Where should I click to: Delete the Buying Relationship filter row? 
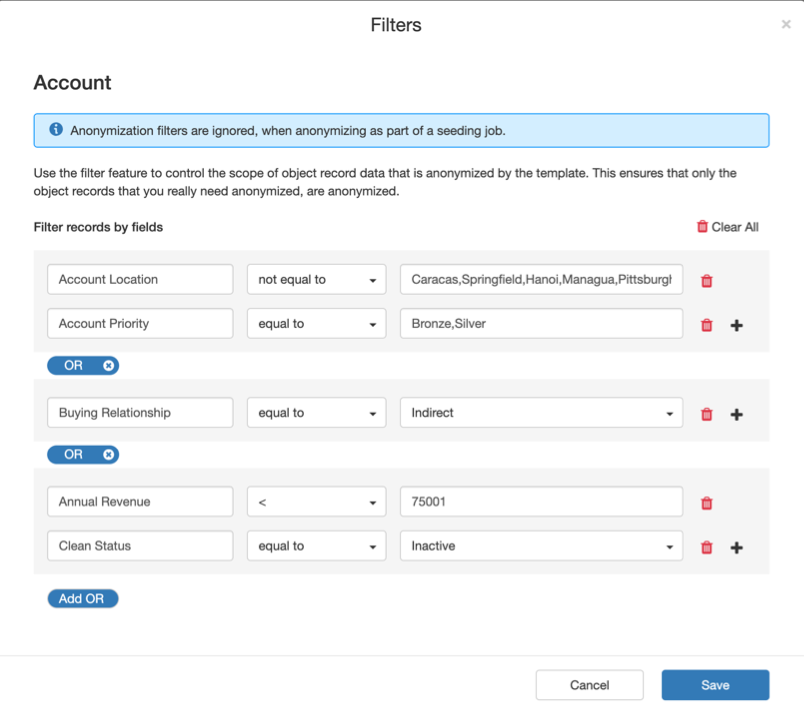[x=707, y=414]
